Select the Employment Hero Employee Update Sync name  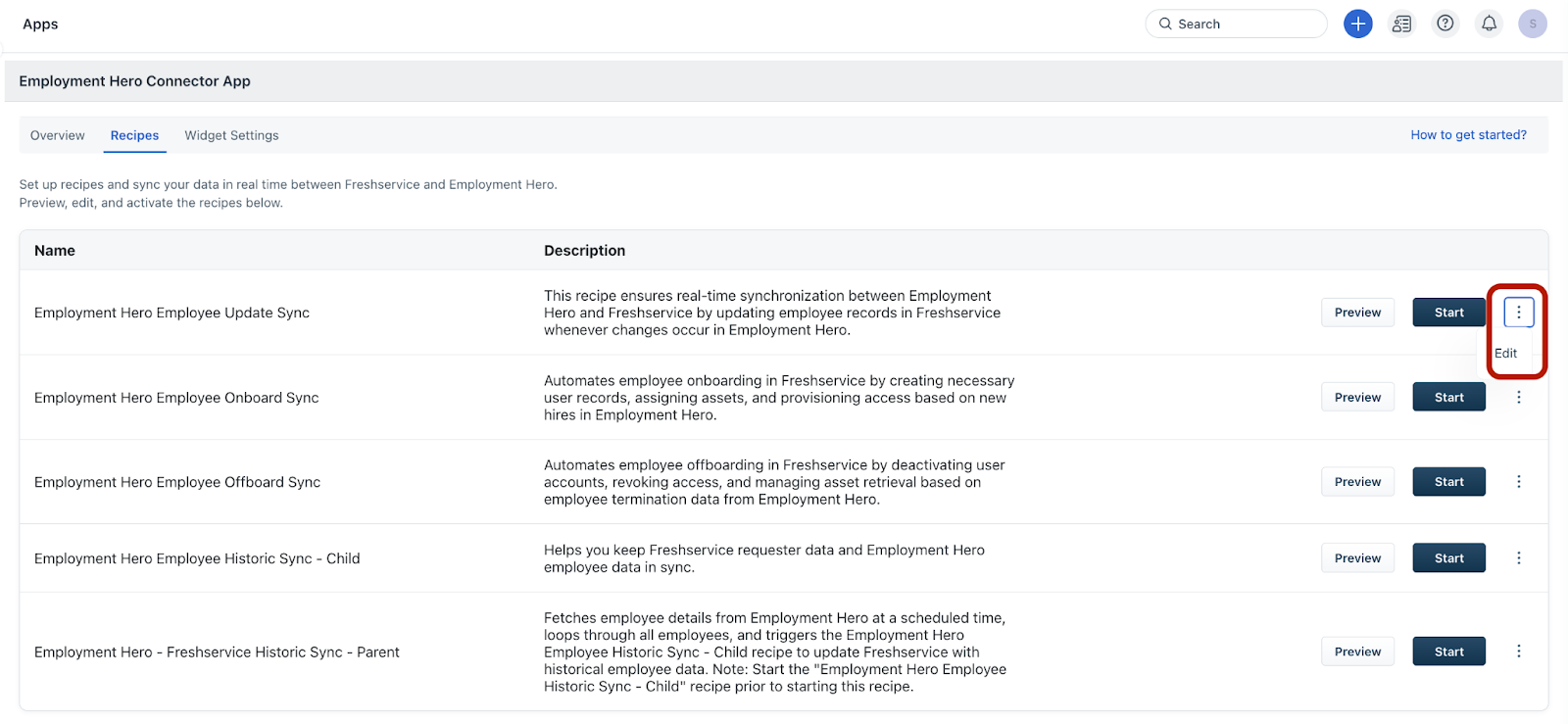tap(171, 313)
